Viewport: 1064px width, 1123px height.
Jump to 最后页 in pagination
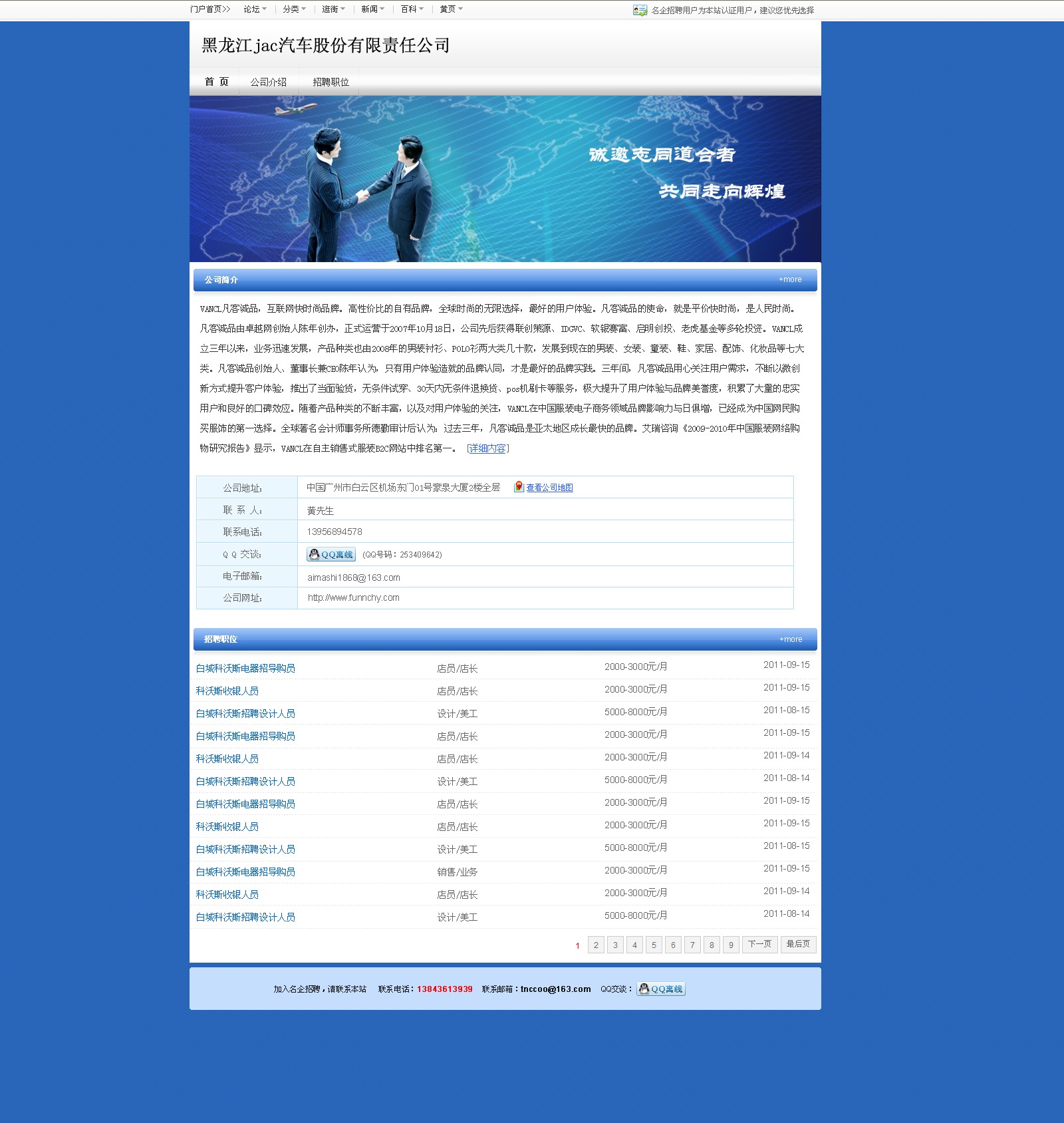798,944
